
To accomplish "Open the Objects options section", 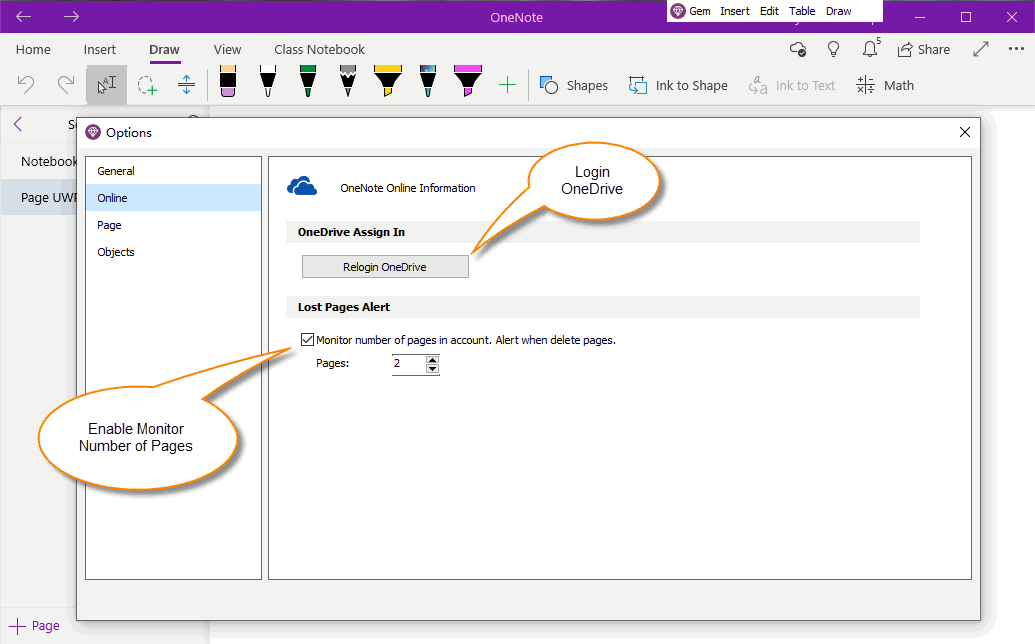I will (x=115, y=252).
